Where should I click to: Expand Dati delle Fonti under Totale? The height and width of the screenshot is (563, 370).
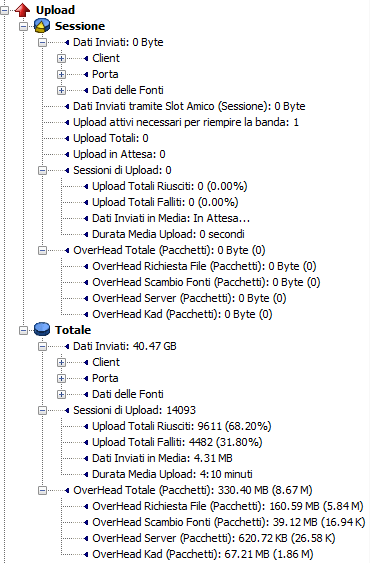(61, 394)
